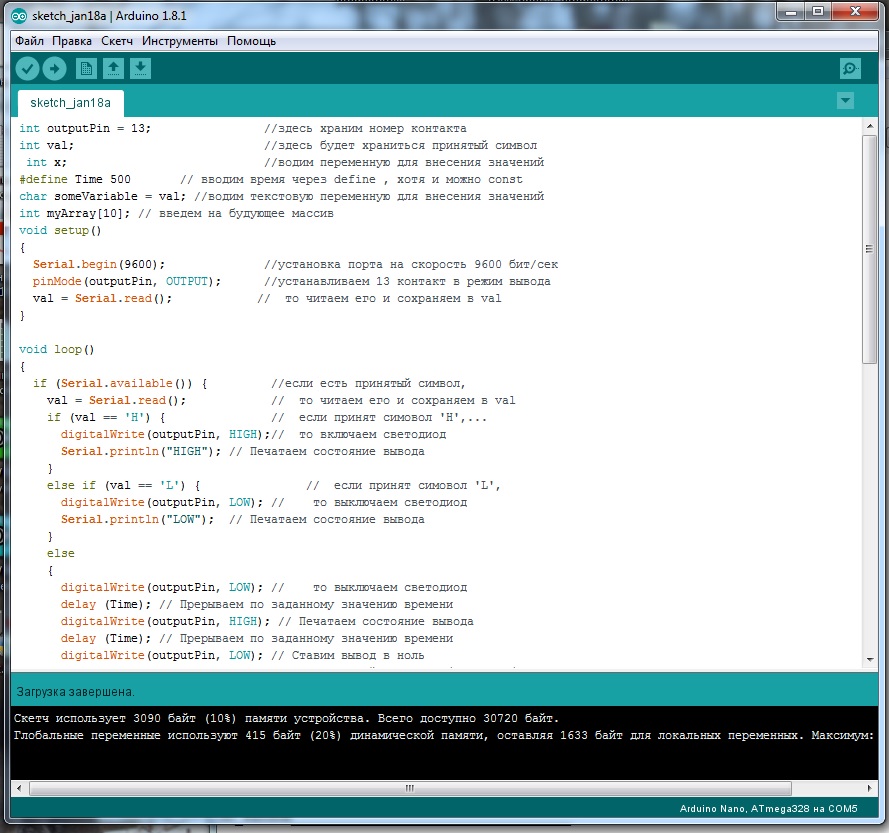Click the console scroll left arrow
Image resolution: width=889 pixels, height=833 pixels.
point(19,788)
